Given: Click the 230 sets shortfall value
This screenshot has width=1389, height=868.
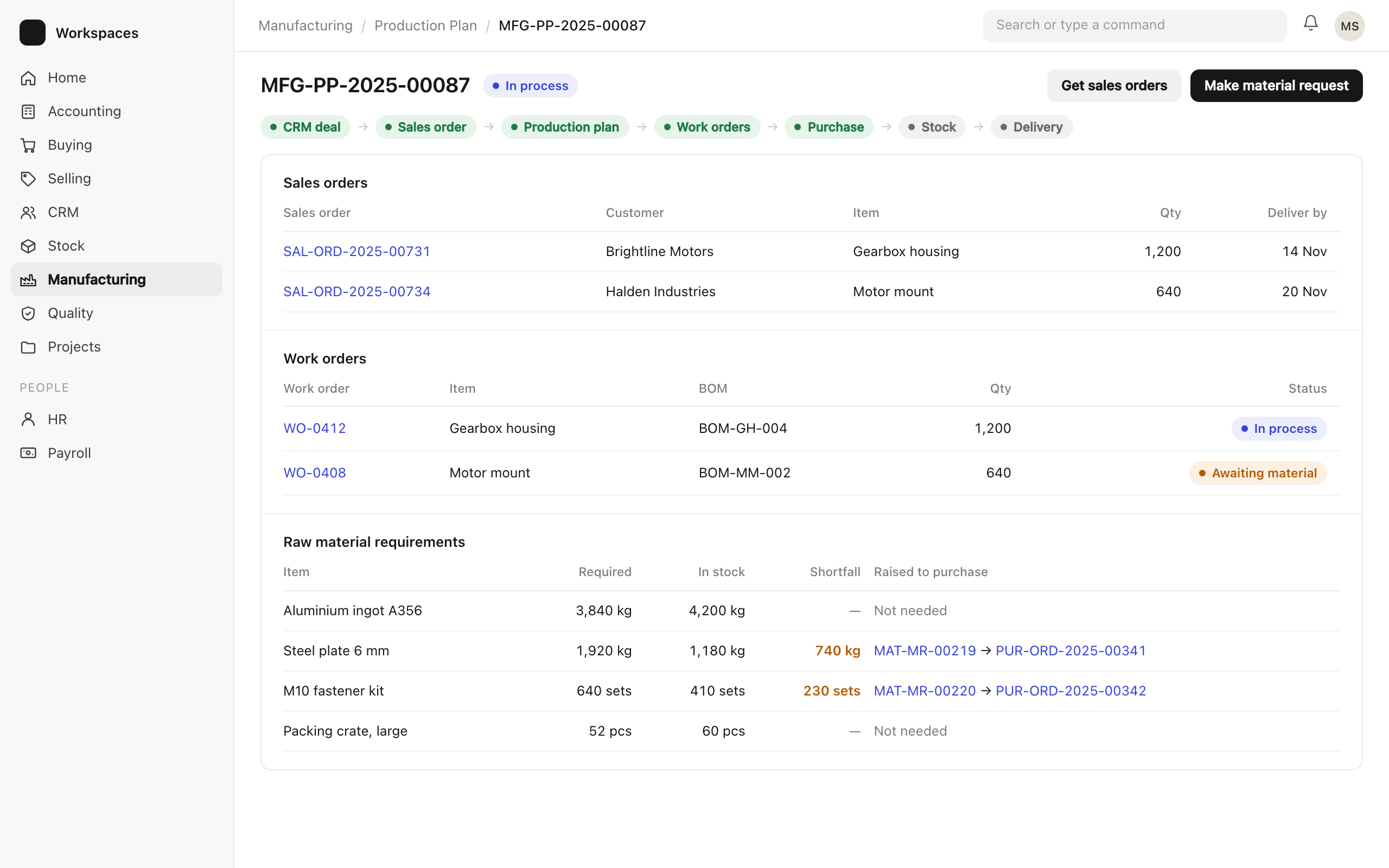Looking at the screenshot, I should pos(832,691).
